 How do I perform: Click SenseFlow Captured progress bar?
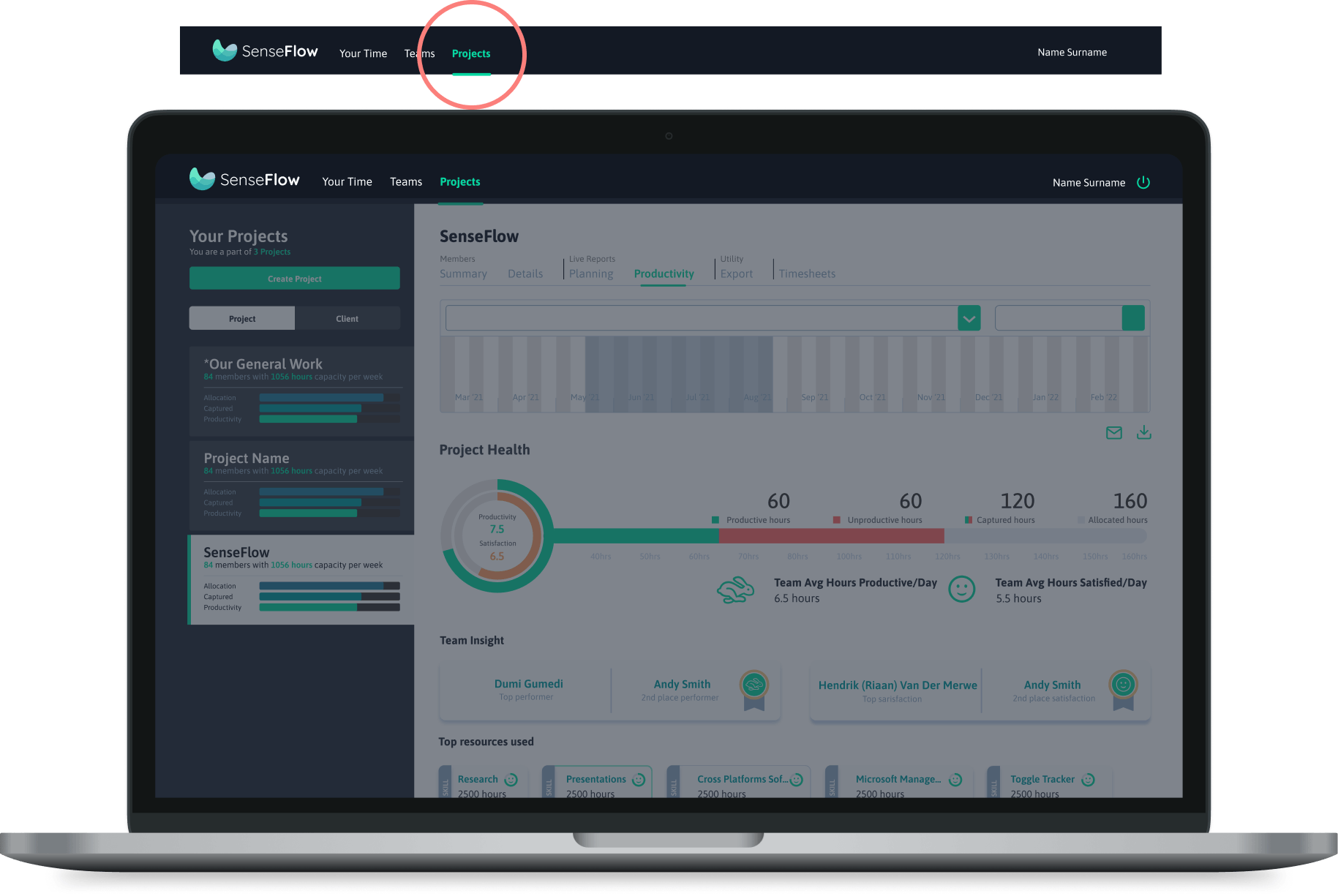click(329, 597)
